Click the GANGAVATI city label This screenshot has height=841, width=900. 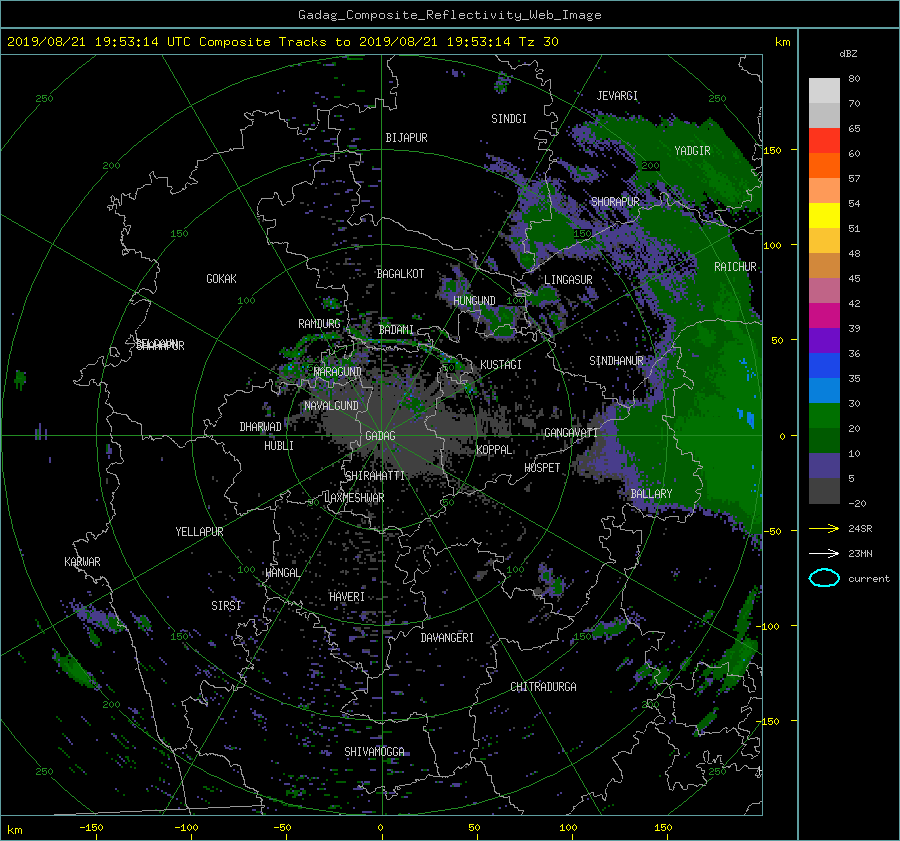[571, 433]
